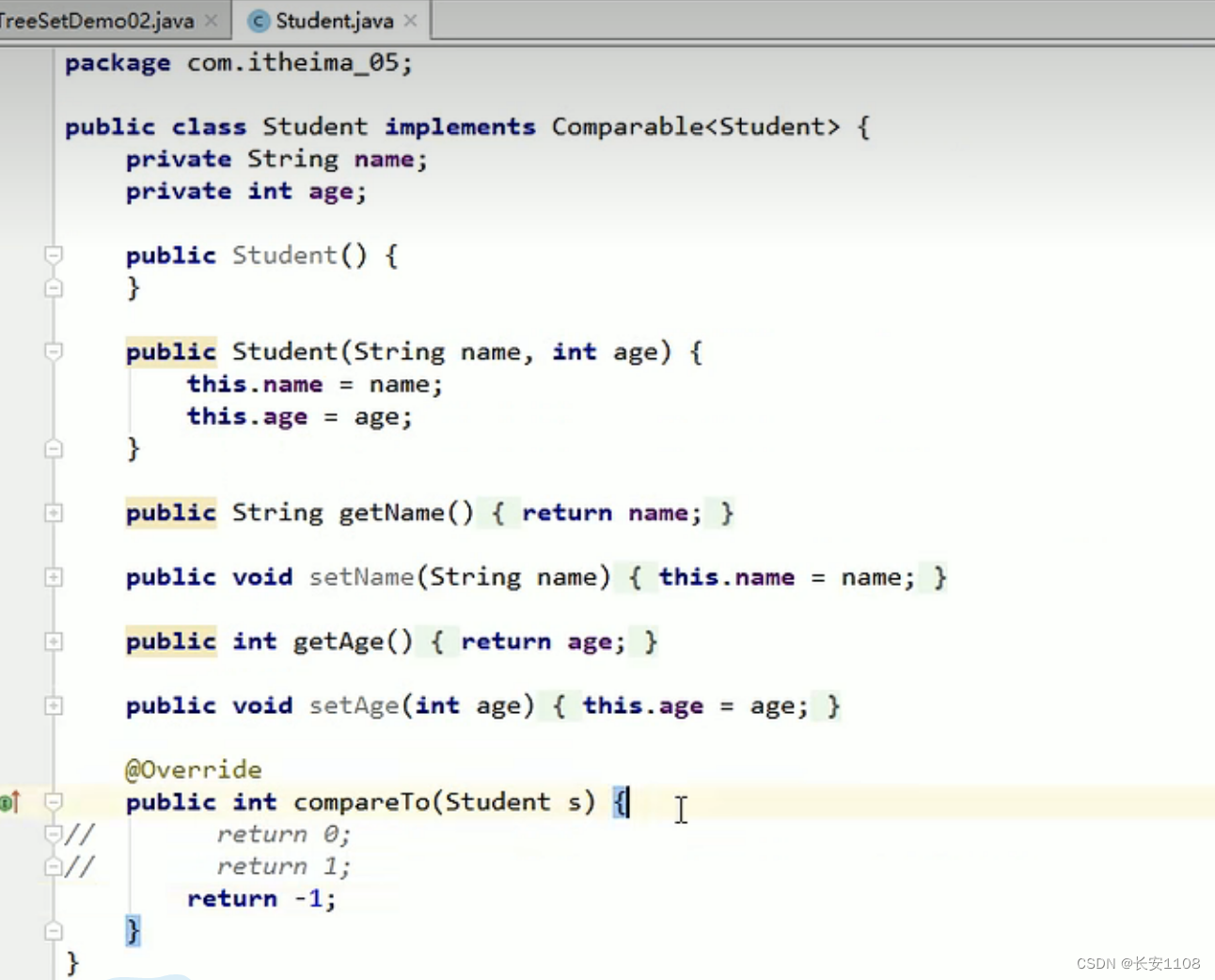Collapse the compareTo method fold
This screenshot has width=1215, height=980.
pos(54,802)
